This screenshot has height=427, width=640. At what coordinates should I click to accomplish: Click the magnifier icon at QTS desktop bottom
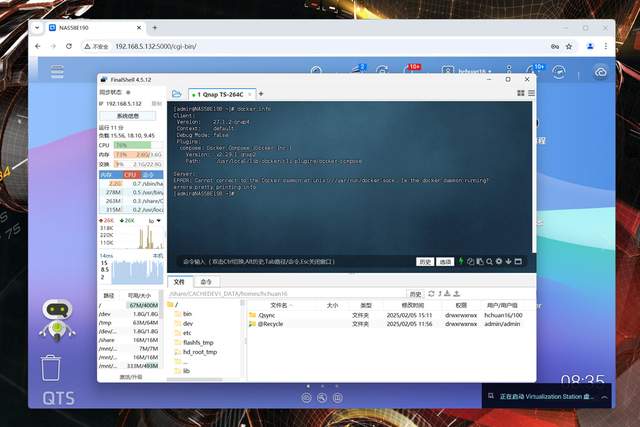click(322, 398)
